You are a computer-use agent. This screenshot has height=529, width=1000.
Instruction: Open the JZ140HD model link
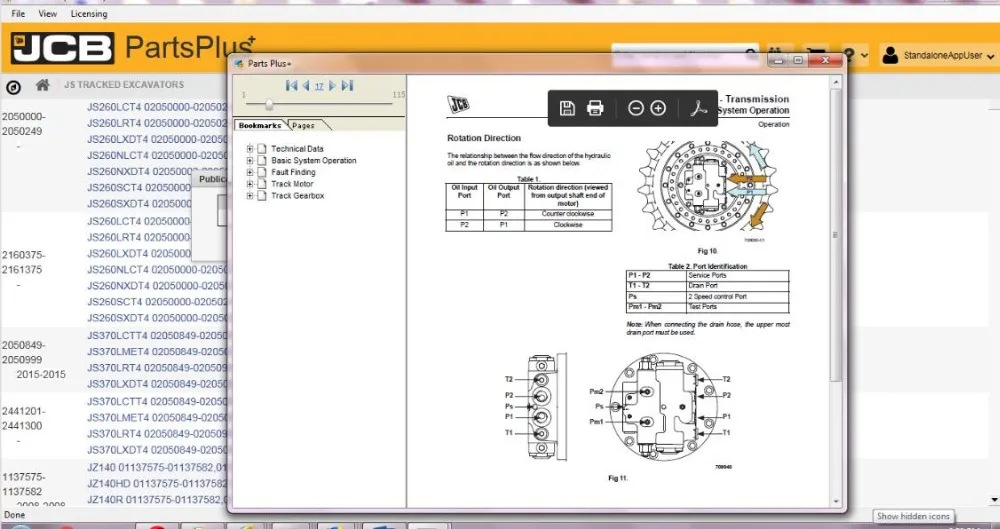pos(157,483)
